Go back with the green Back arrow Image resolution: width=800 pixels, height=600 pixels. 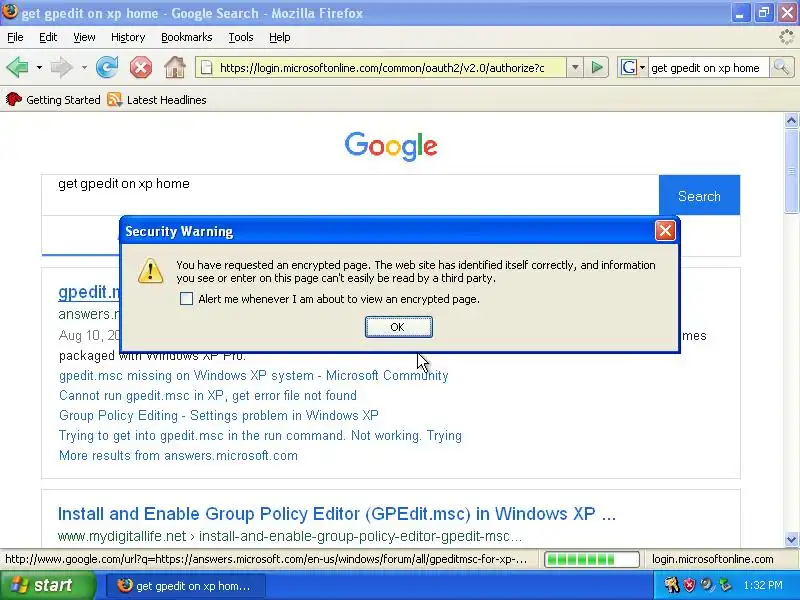pos(17,67)
